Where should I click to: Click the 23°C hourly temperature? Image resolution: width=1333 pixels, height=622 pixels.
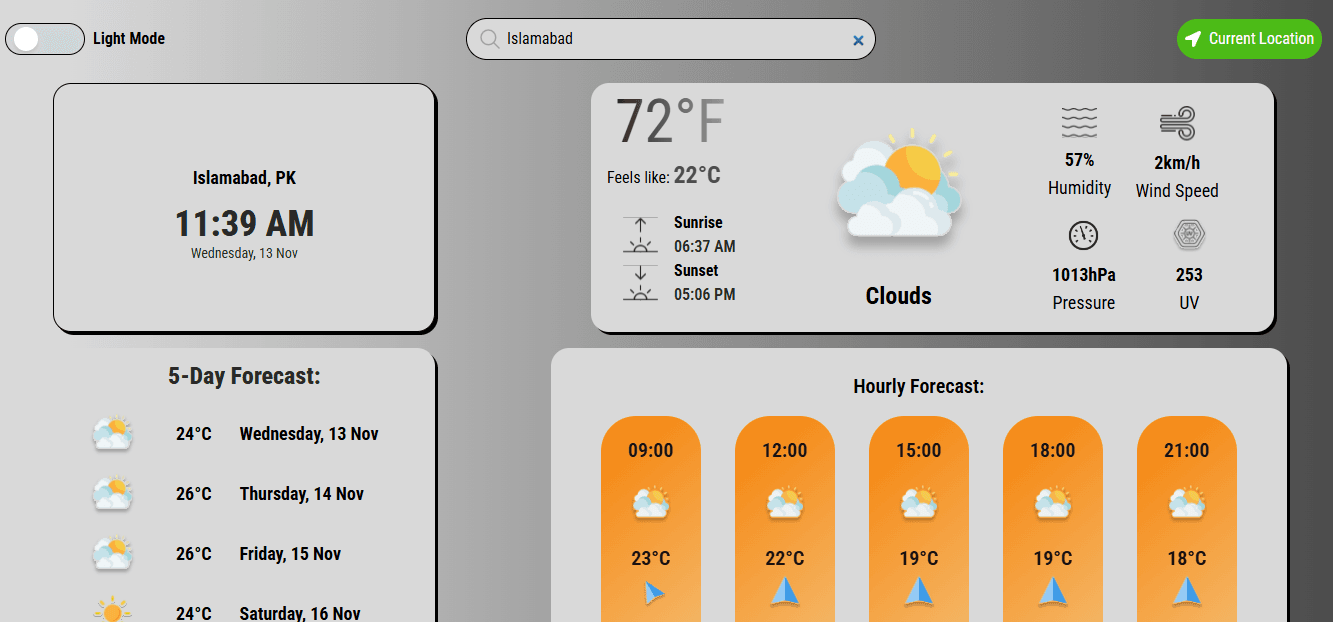click(x=651, y=559)
